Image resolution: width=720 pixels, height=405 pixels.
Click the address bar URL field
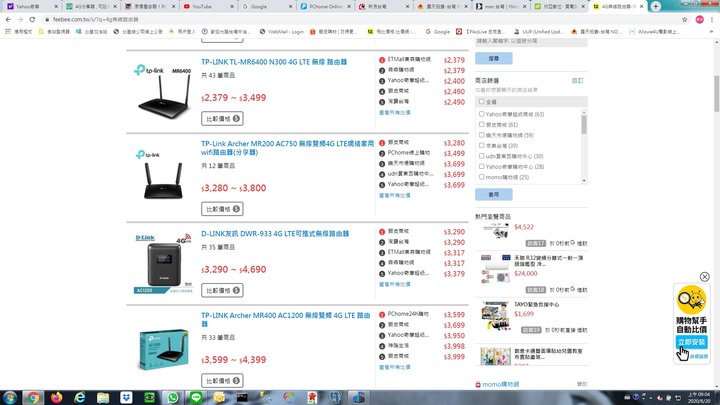tap(363, 19)
